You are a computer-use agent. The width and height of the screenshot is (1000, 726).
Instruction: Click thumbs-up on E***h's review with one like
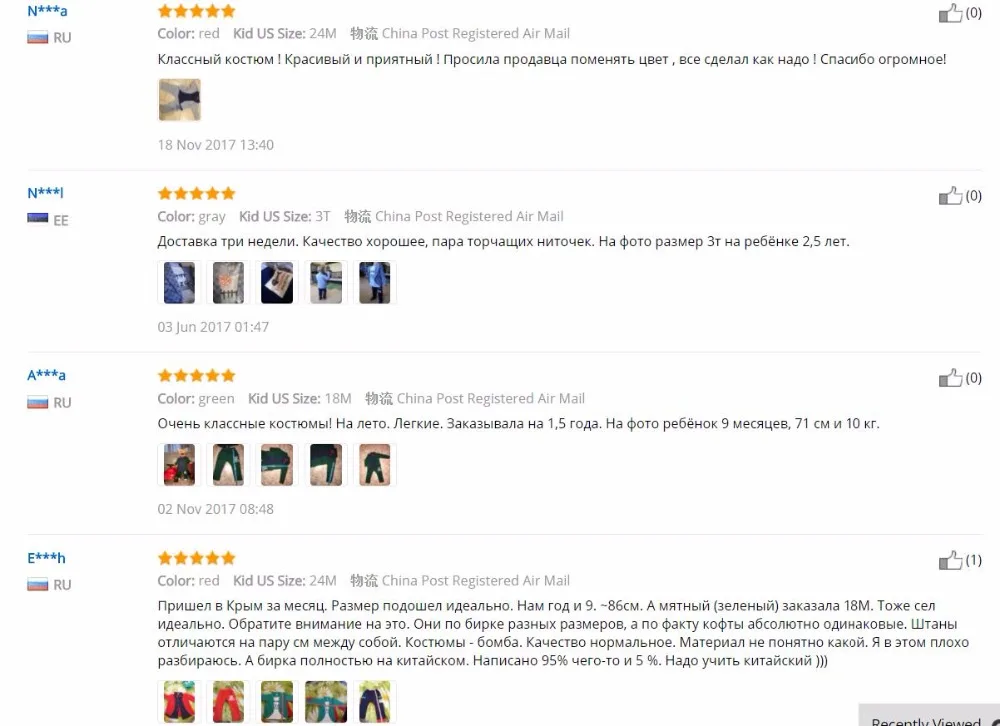(950, 560)
